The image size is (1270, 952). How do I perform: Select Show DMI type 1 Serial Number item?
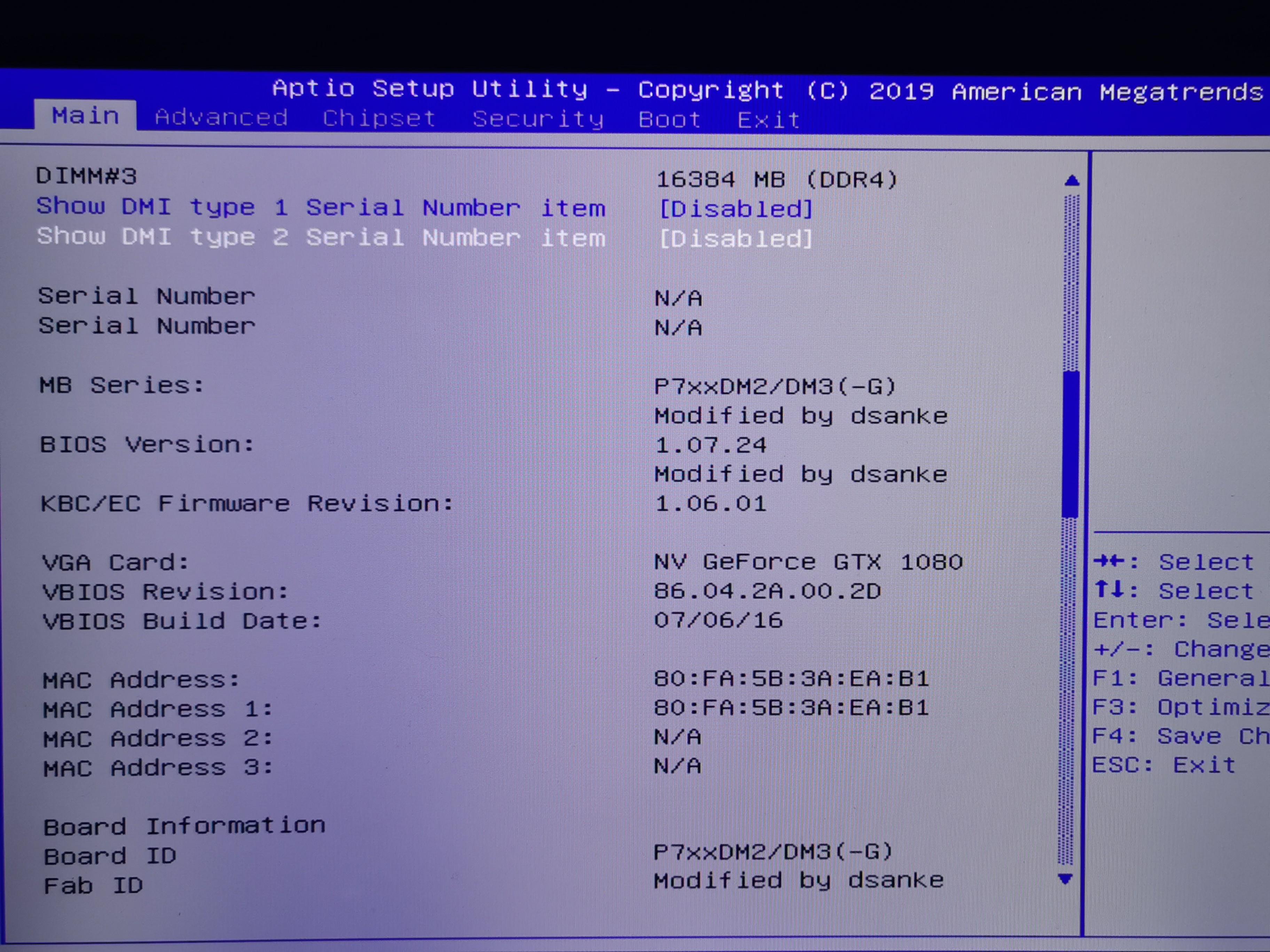(x=321, y=207)
